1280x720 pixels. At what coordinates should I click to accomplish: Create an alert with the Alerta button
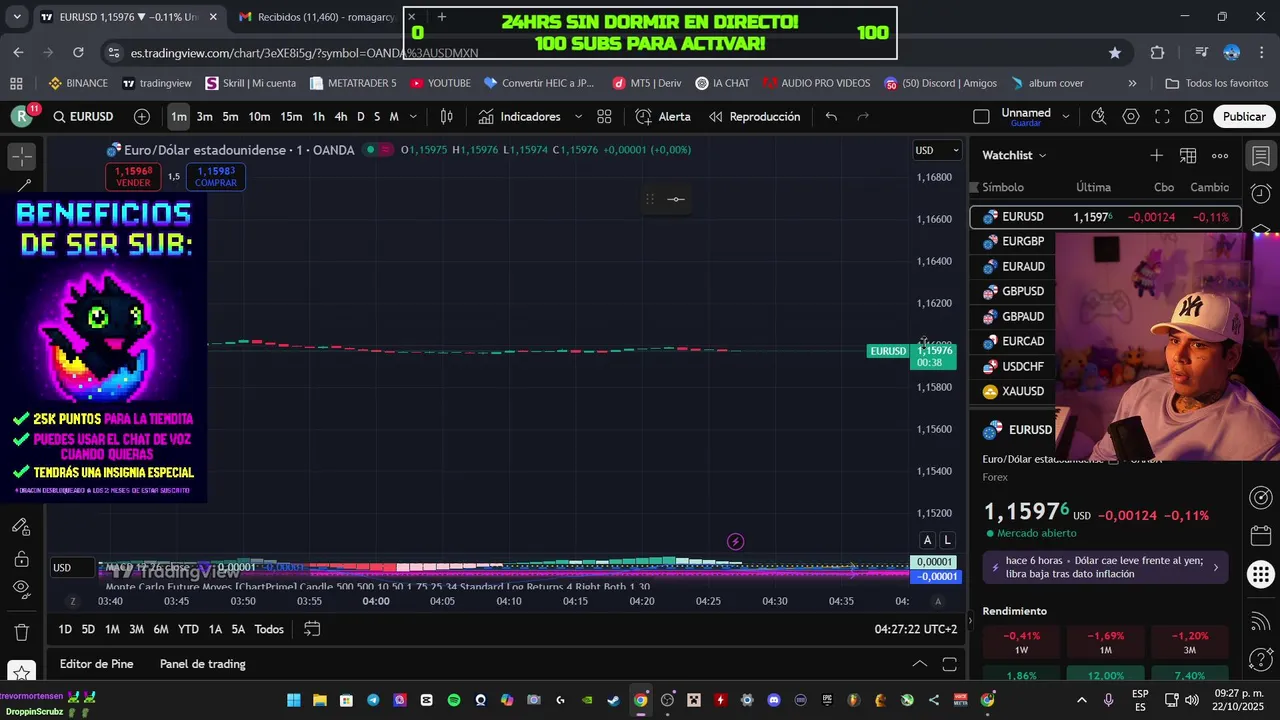point(663,117)
